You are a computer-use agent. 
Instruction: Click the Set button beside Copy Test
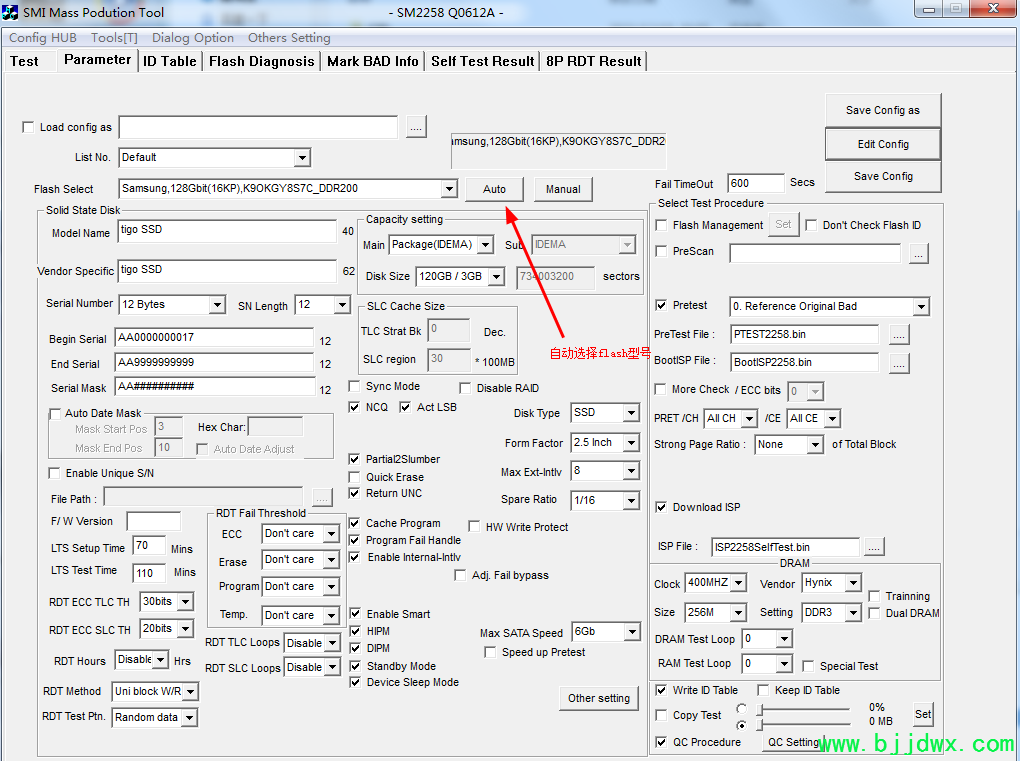pyautogui.click(x=923, y=714)
